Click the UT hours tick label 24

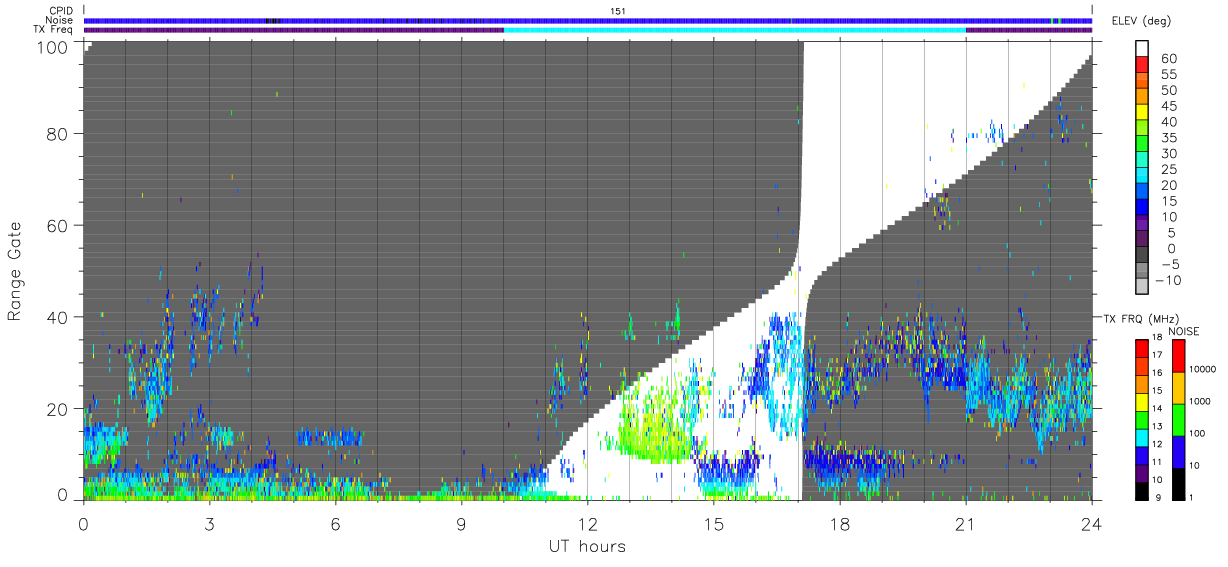click(1091, 523)
